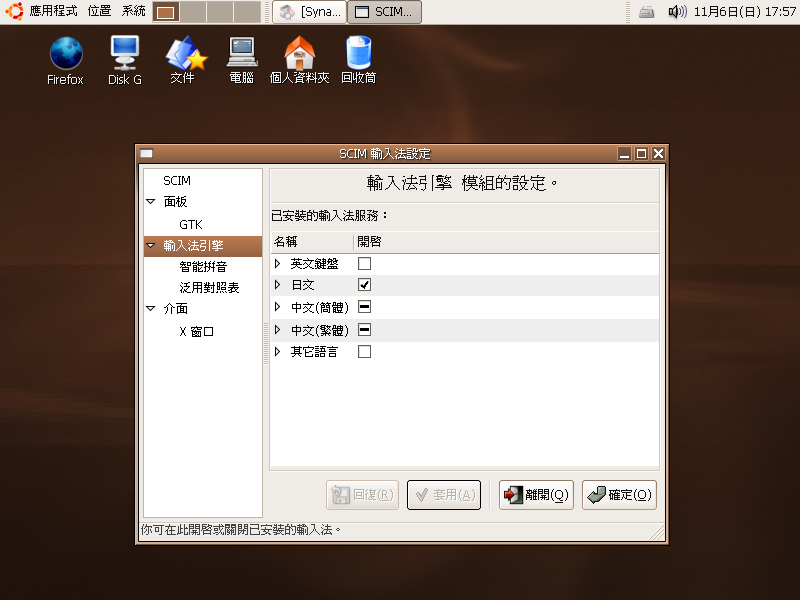Expand the 其它語言 row
This screenshot has width=800, height=600.
(x=278, y=352)
